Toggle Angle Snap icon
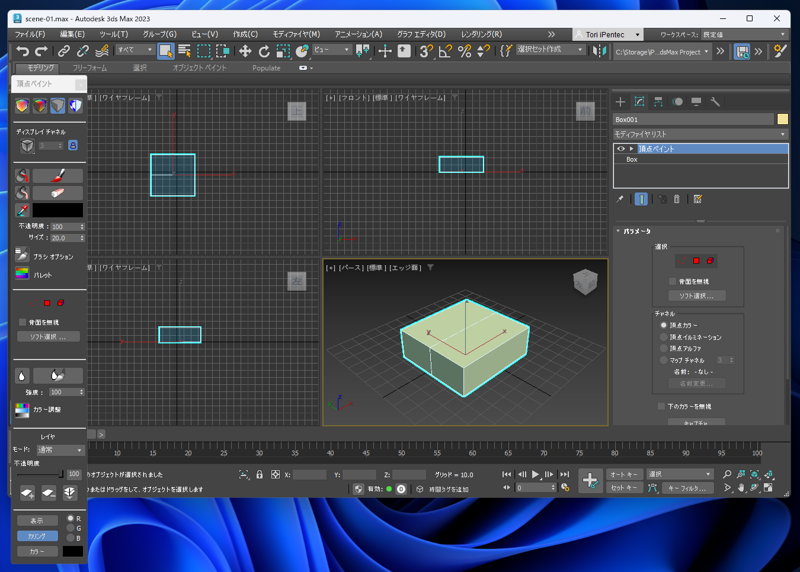This screenshot has height=572, width=800. point(445,51)
